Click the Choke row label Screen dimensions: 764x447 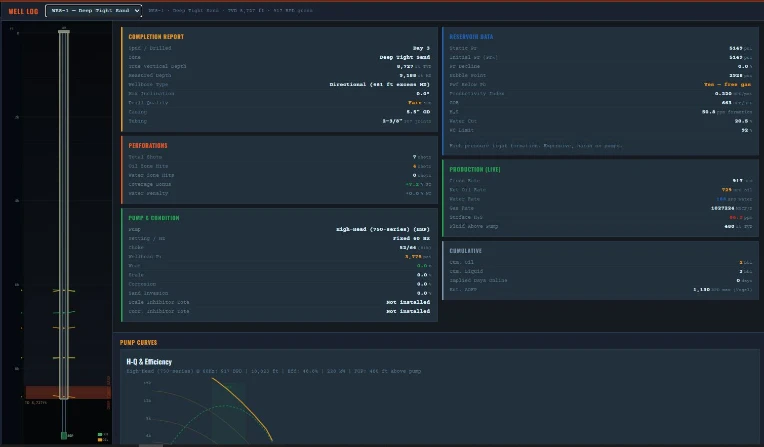coord(136,247)
